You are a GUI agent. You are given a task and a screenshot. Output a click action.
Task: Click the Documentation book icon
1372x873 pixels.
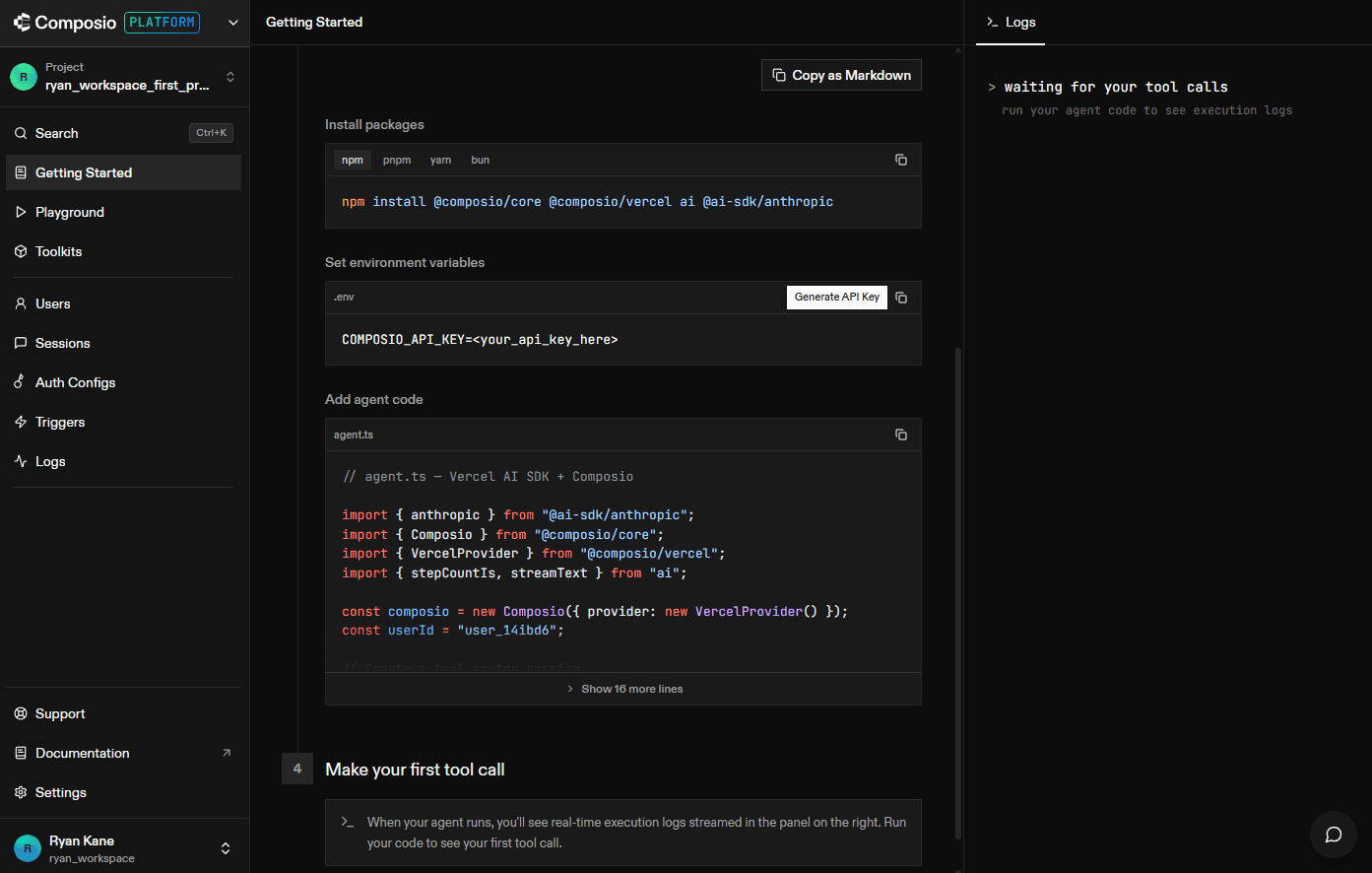point(21,753)
